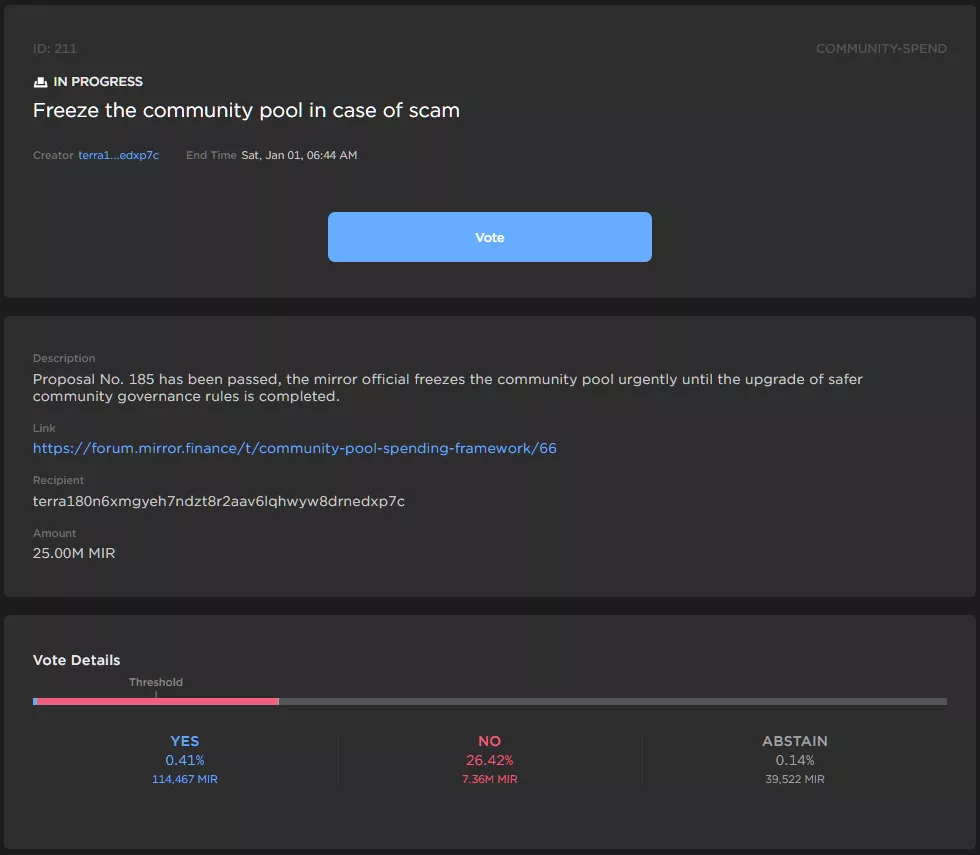Select the YES vote label
Viewport: 980px width, 855px height.
[x=184, y=741]
